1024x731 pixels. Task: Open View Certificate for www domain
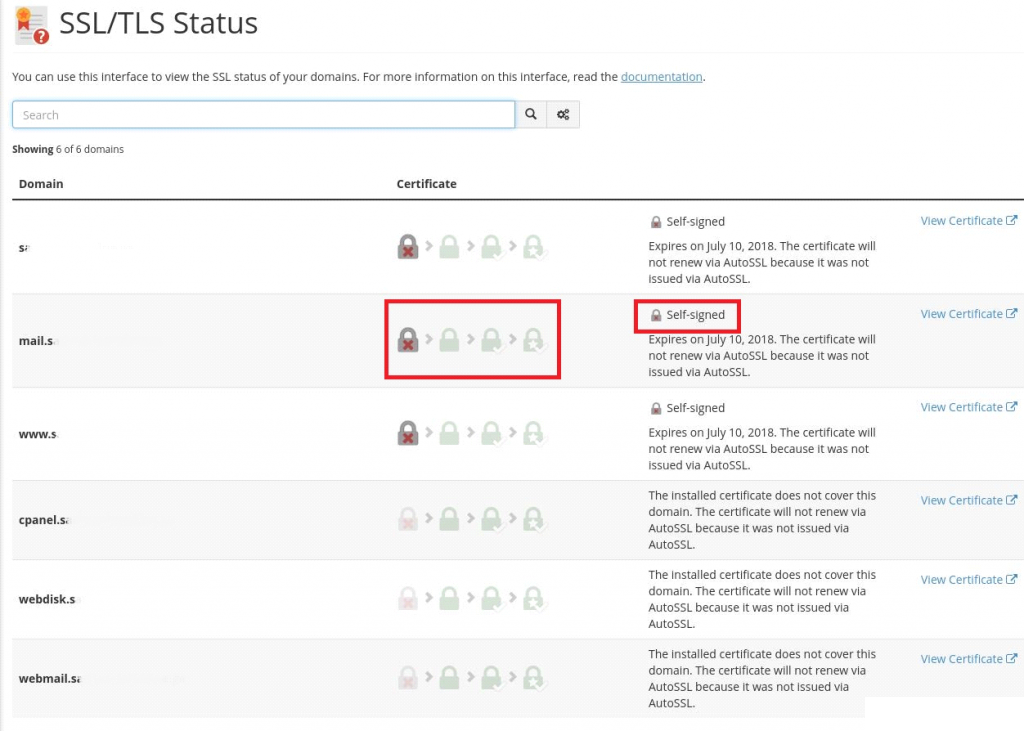[968, 407]
